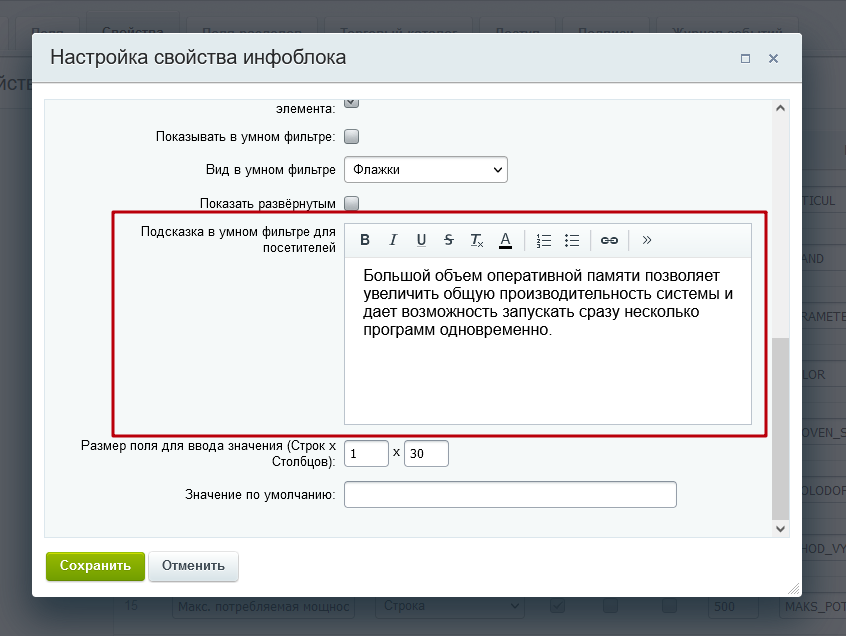Insert a numbered list in the editor

(x=544, y=240)
